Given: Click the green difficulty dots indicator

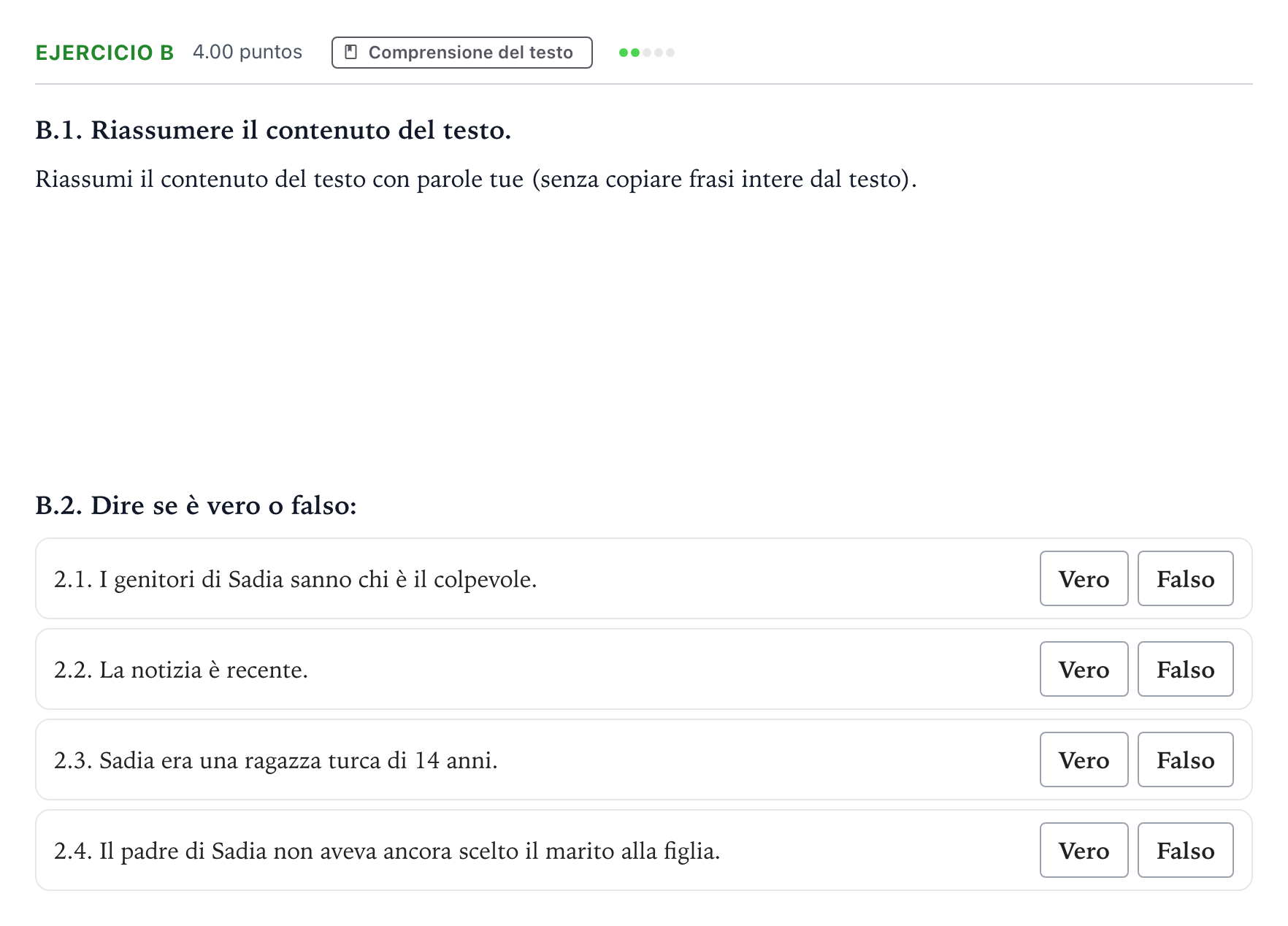Looking at the screenshot, I should point(646,53).
